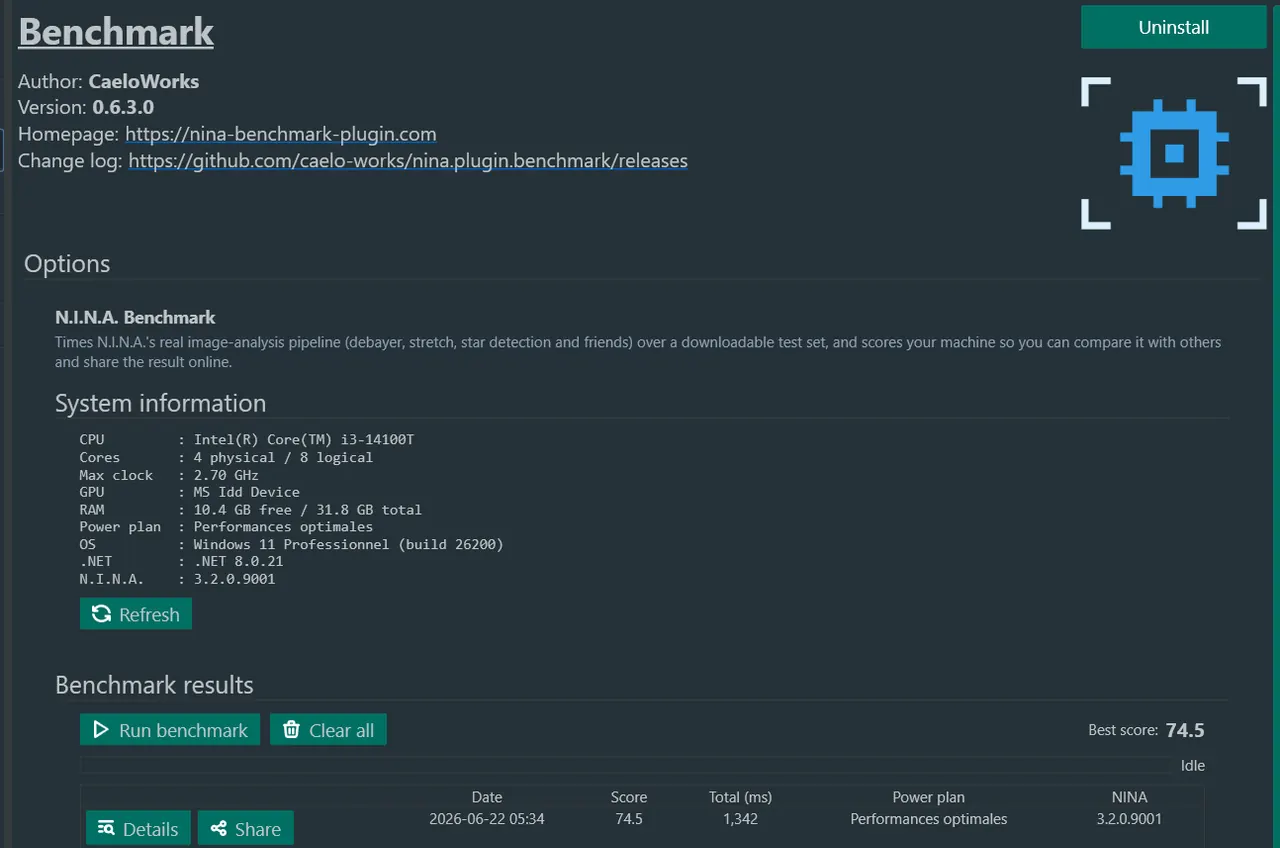
Task: Open the nina-benchmark-plugin.com homepage link
Action: pyautogui.click(x=281, y=134)
